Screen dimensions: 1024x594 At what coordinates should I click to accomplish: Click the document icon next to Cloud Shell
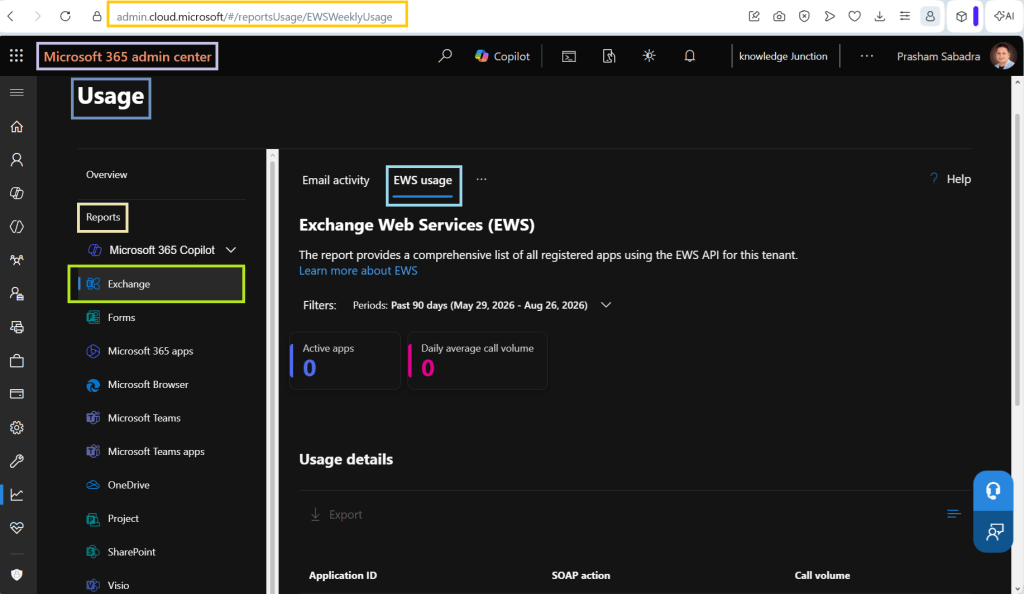coord(609,56)
